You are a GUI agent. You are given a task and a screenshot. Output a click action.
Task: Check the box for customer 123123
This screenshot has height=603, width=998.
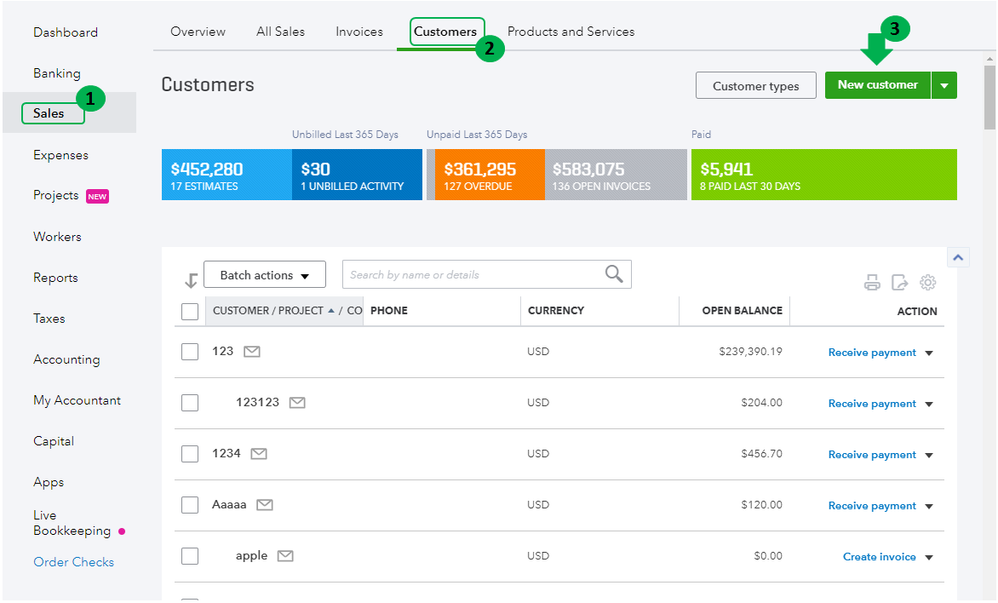pyautogui.click(x=190, y=402)
